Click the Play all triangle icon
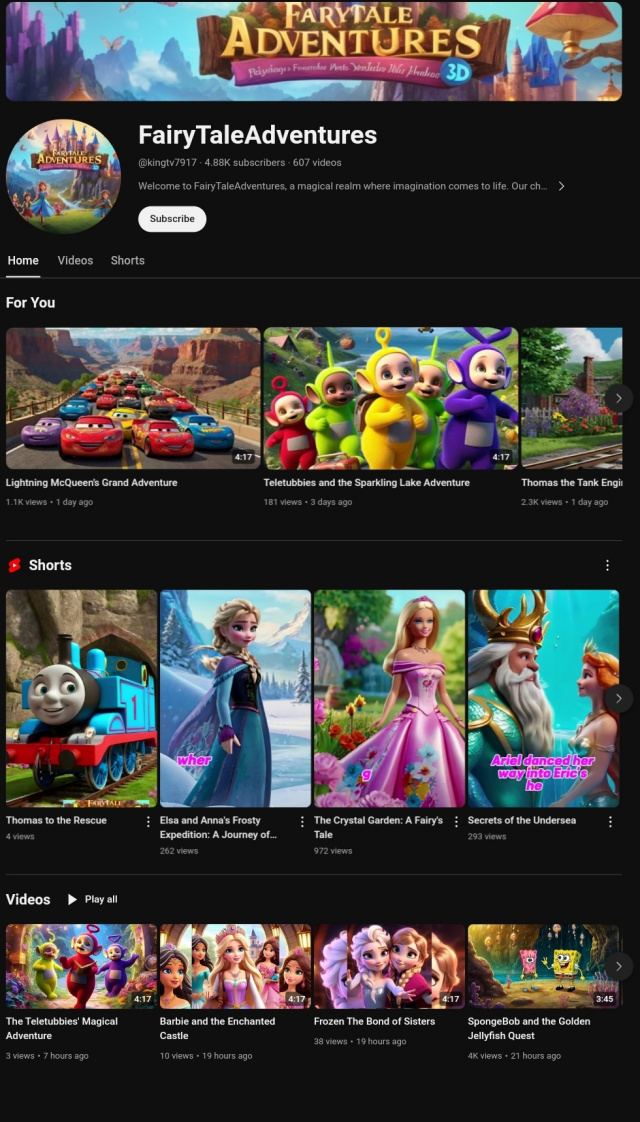This screenshot has height=1122, width=640. pos(72,899)
